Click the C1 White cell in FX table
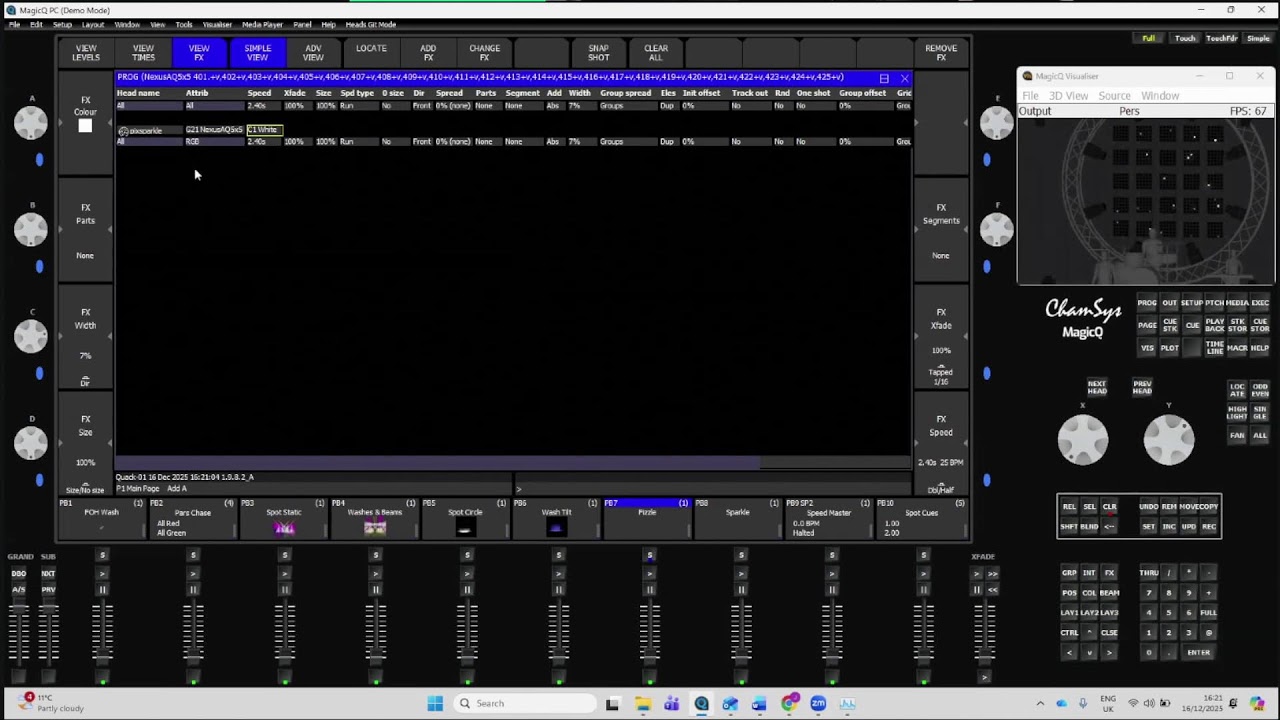1280x720 pixels. [264, 130]
